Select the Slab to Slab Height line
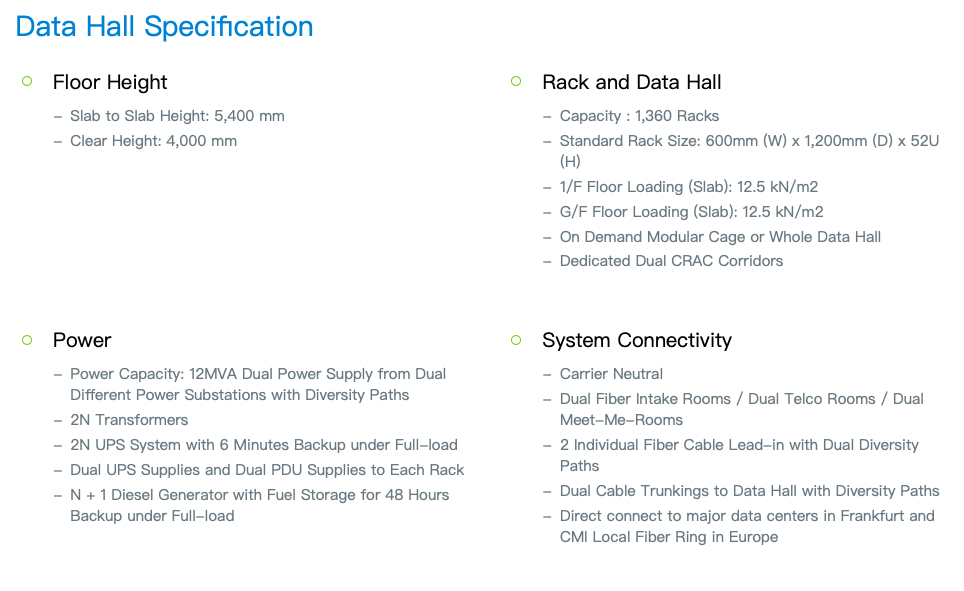The width and height of the screenshot is (964, 591). [177, 116]
